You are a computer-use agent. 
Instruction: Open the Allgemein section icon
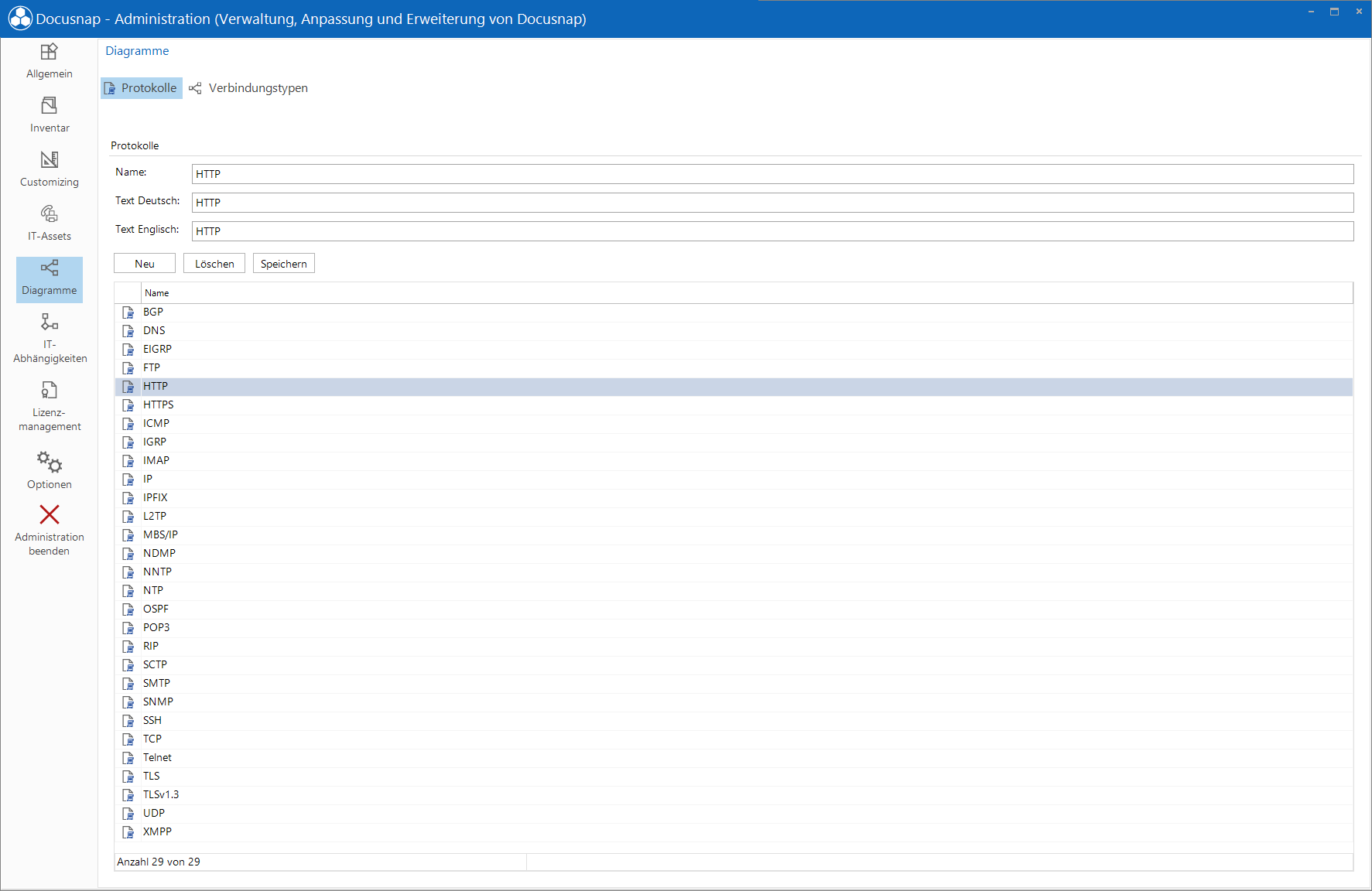pyautogui.click(x=49, y=52)
